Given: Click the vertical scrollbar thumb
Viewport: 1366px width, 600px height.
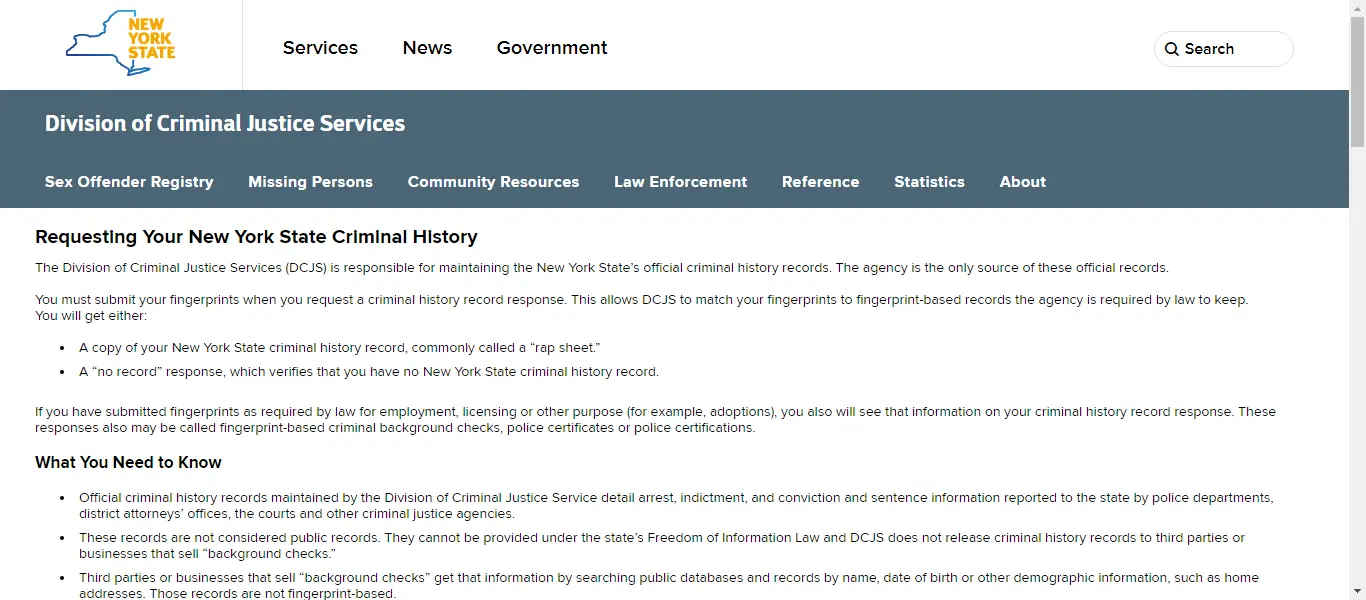Looking at the screenshot, I should point(1357,80).
